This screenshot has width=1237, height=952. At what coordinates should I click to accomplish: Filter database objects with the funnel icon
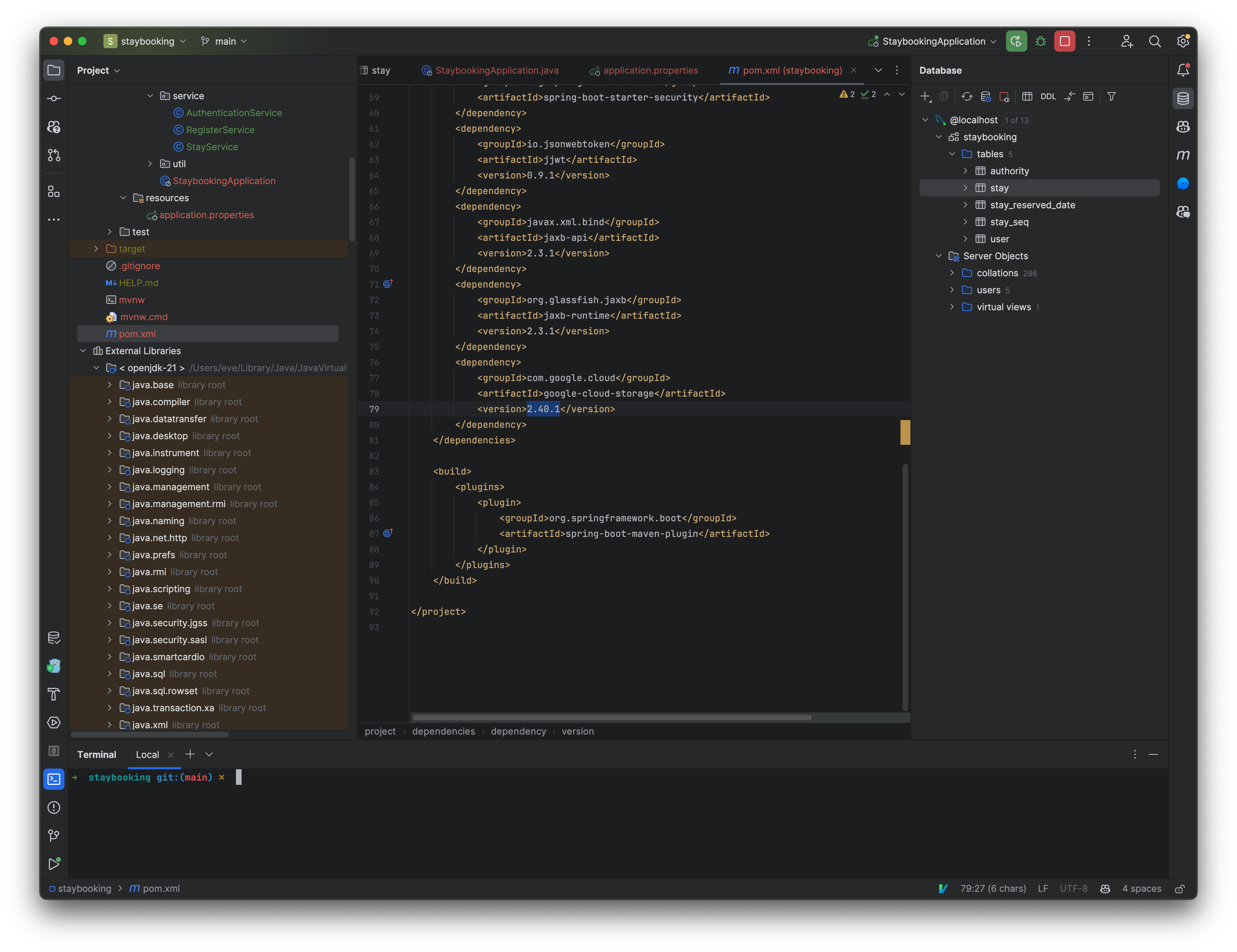[x=1111, y=96]
